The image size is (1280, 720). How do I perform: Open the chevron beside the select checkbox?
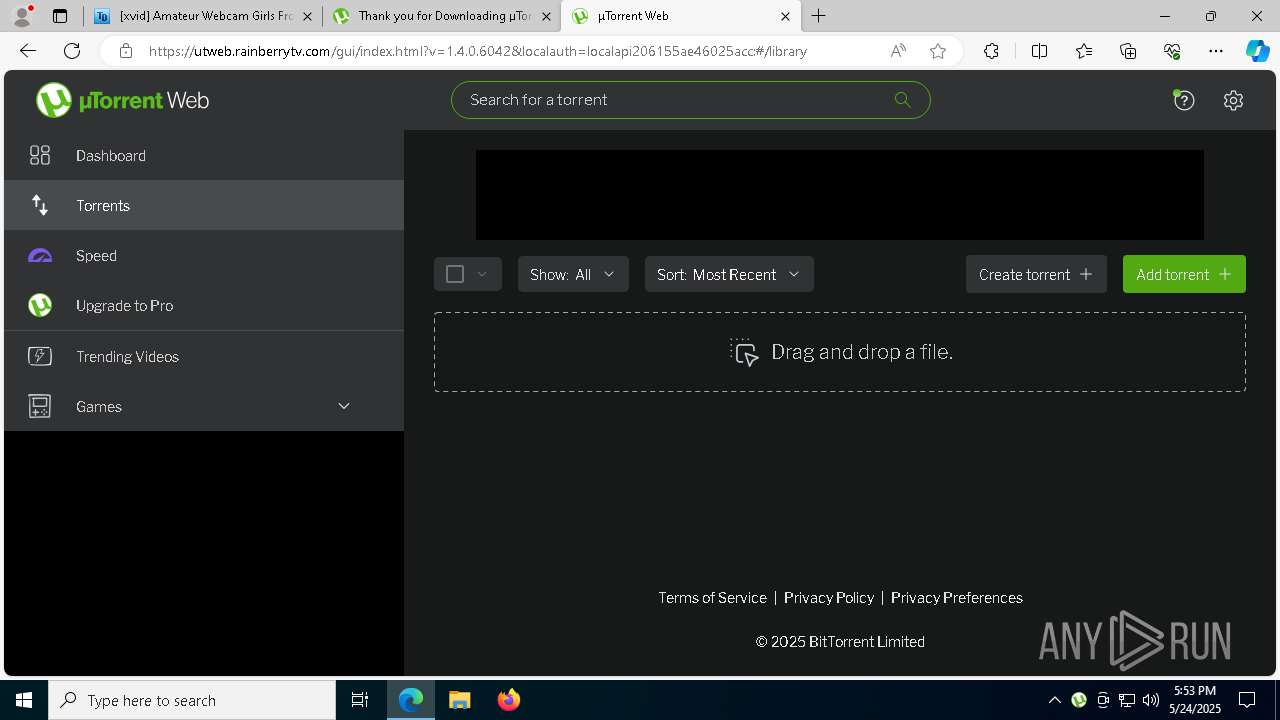[482, 274]
